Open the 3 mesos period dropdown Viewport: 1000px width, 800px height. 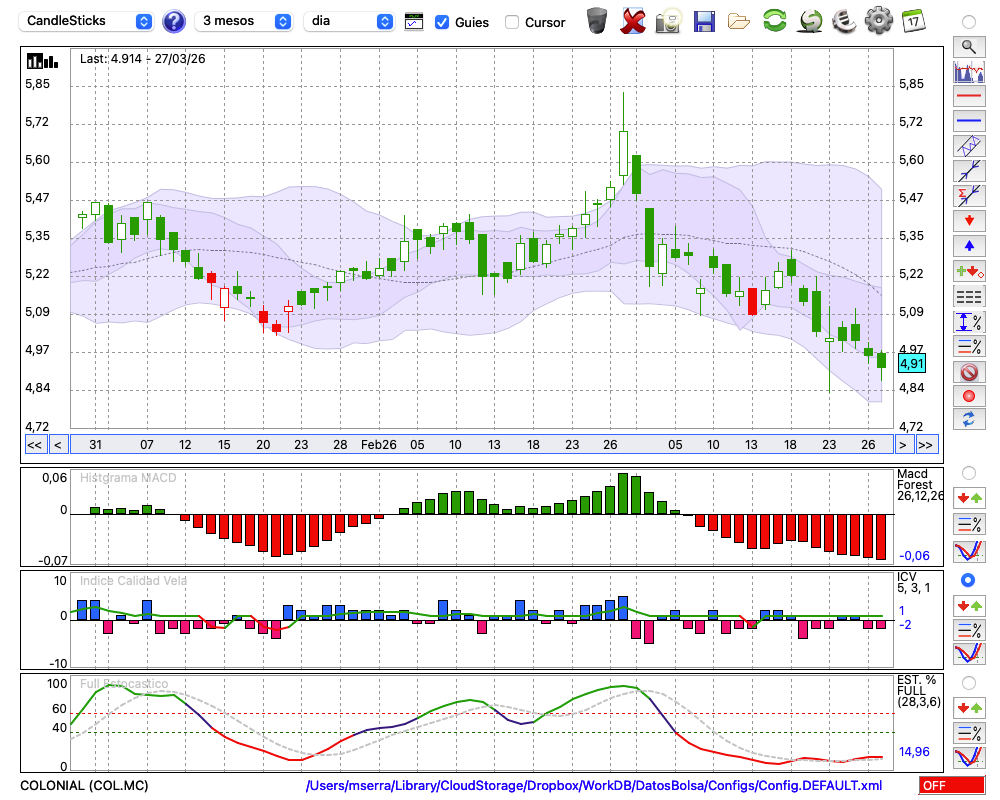tap(245, 21)
